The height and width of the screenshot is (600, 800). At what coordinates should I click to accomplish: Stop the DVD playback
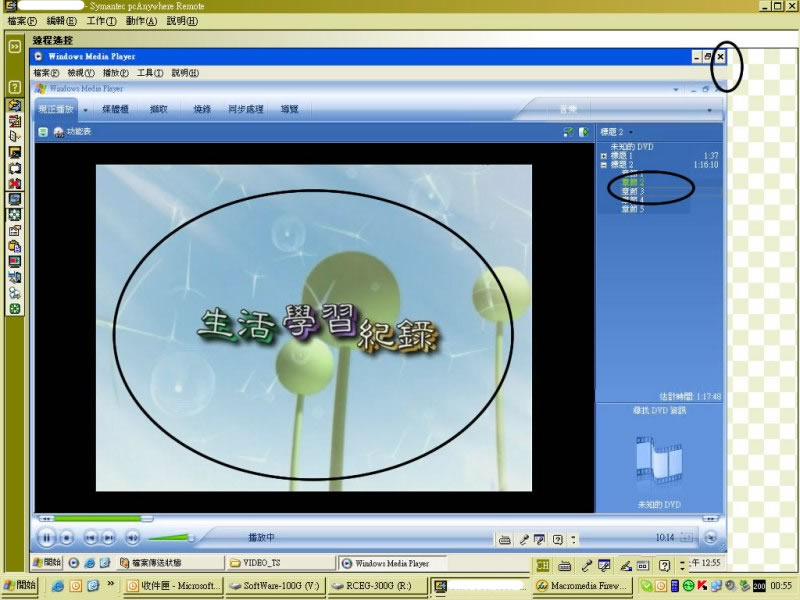66,538
